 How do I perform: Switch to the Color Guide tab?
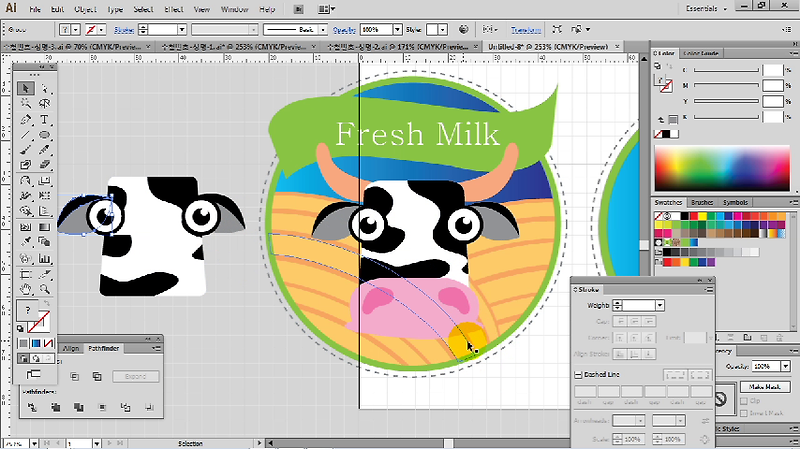click(x=701, y=53)
